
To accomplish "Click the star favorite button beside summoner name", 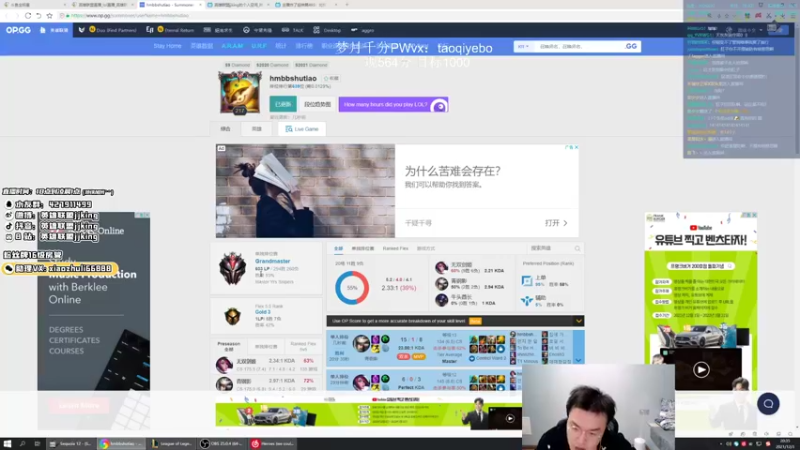I will (331, 79).
